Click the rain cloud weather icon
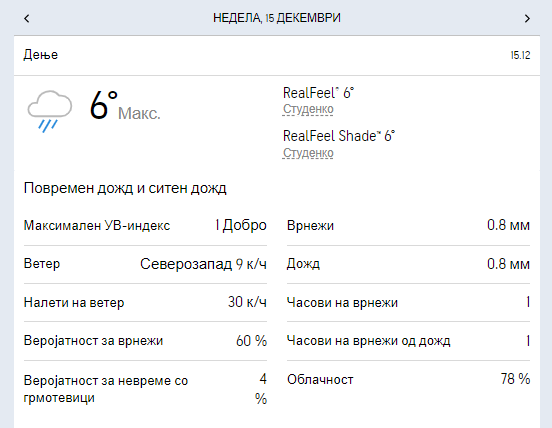This screenshot has width=552, height=428. pos(50,111)
